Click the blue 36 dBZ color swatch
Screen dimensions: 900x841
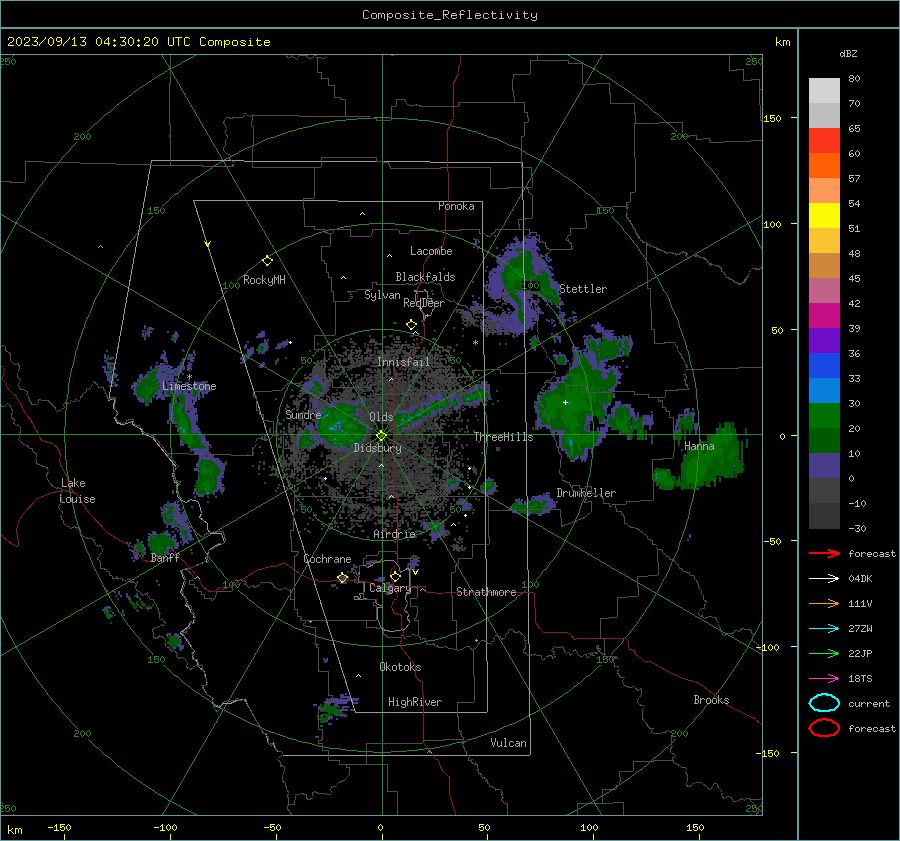(x=824, y=365)
